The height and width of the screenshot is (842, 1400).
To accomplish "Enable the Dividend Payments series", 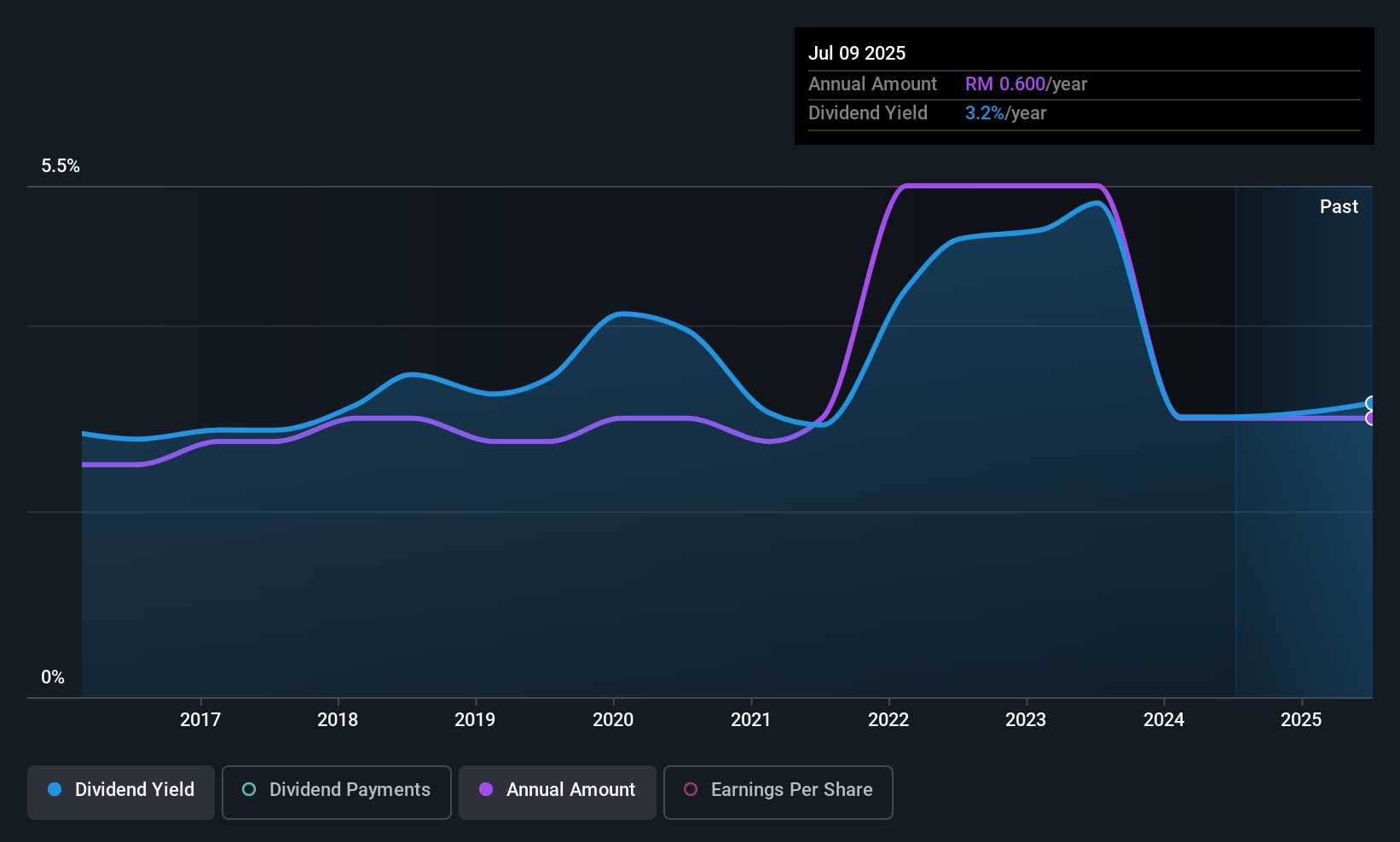I will click(x=337, y=793).
